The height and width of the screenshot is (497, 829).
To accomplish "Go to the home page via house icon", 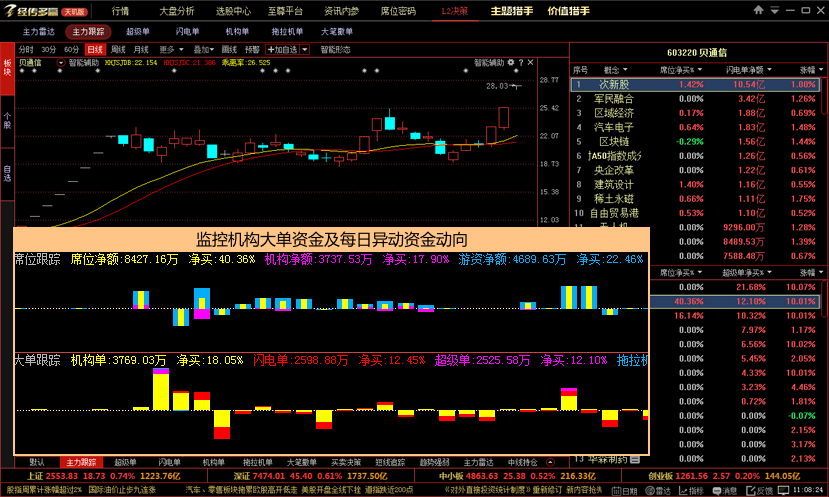I will click(x=759, y=10).
